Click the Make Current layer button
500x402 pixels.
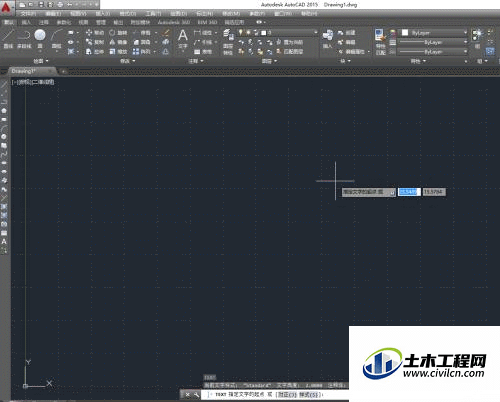(x=290, y=42)
